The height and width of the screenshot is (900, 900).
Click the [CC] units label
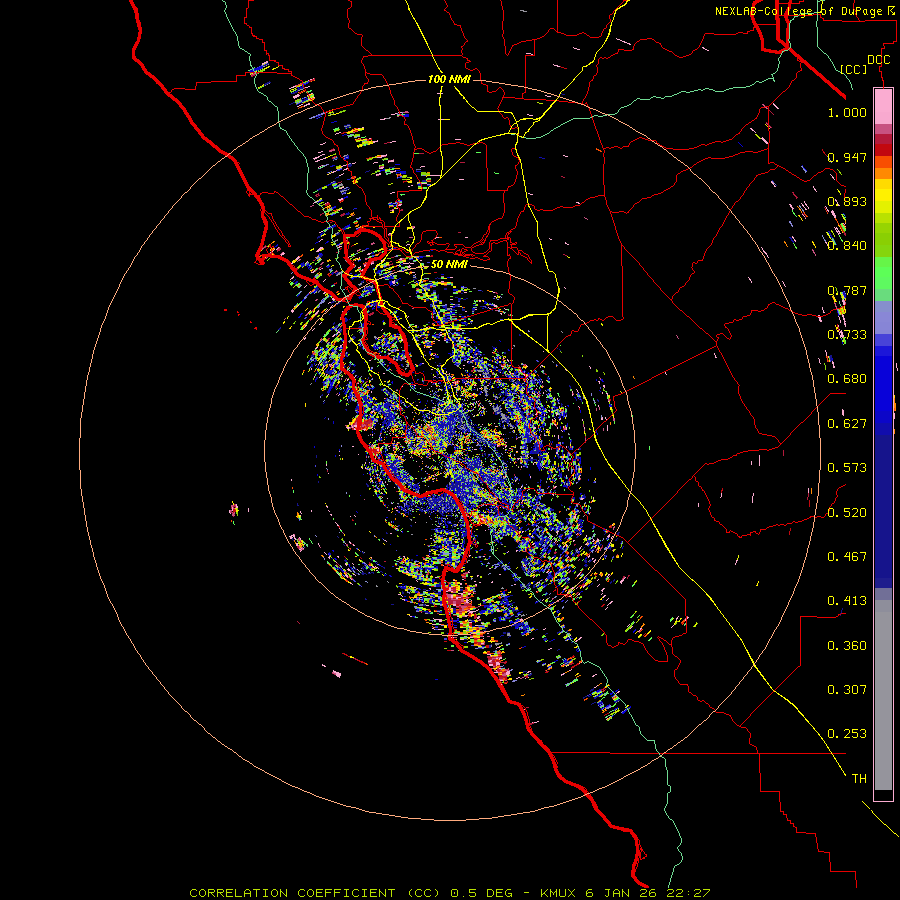(x=854, y=69)
